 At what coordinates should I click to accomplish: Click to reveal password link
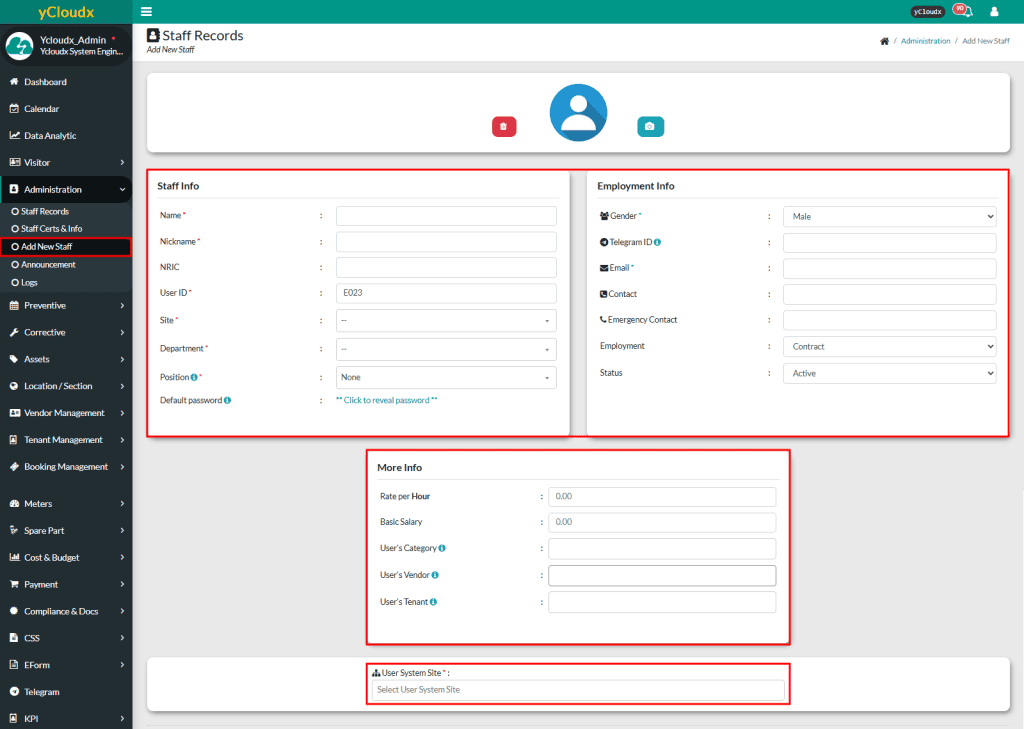point(387,400)
